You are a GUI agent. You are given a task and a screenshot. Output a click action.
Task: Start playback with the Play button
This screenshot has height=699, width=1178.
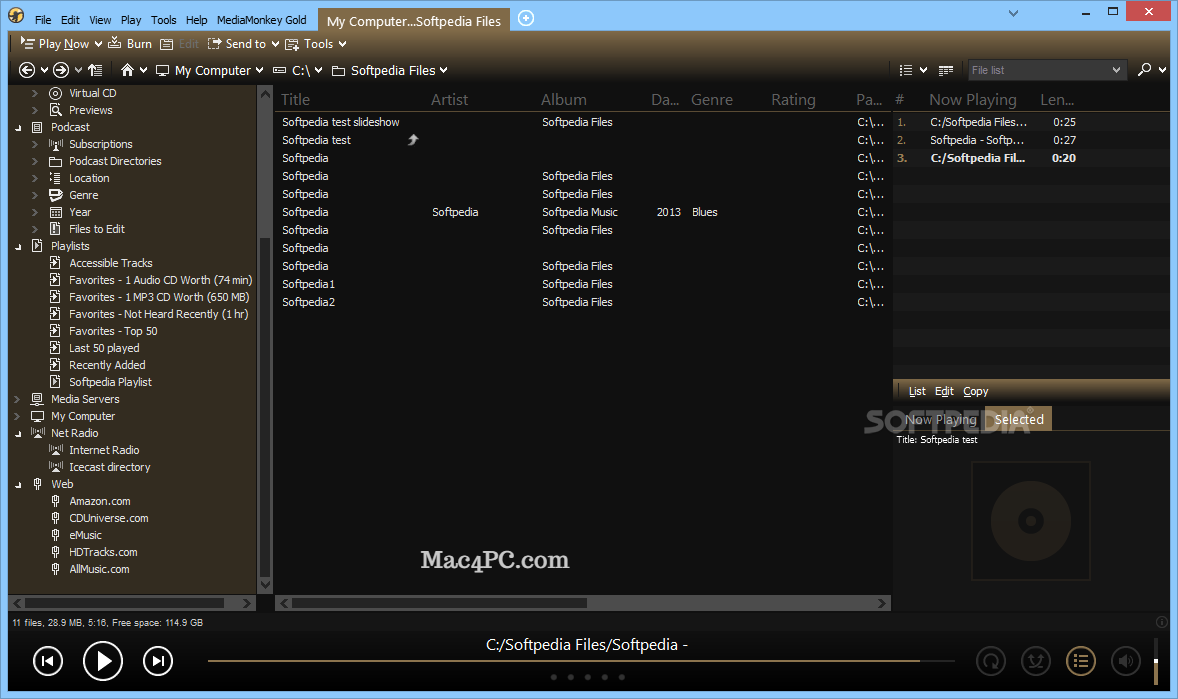click(x=103, y=661)
